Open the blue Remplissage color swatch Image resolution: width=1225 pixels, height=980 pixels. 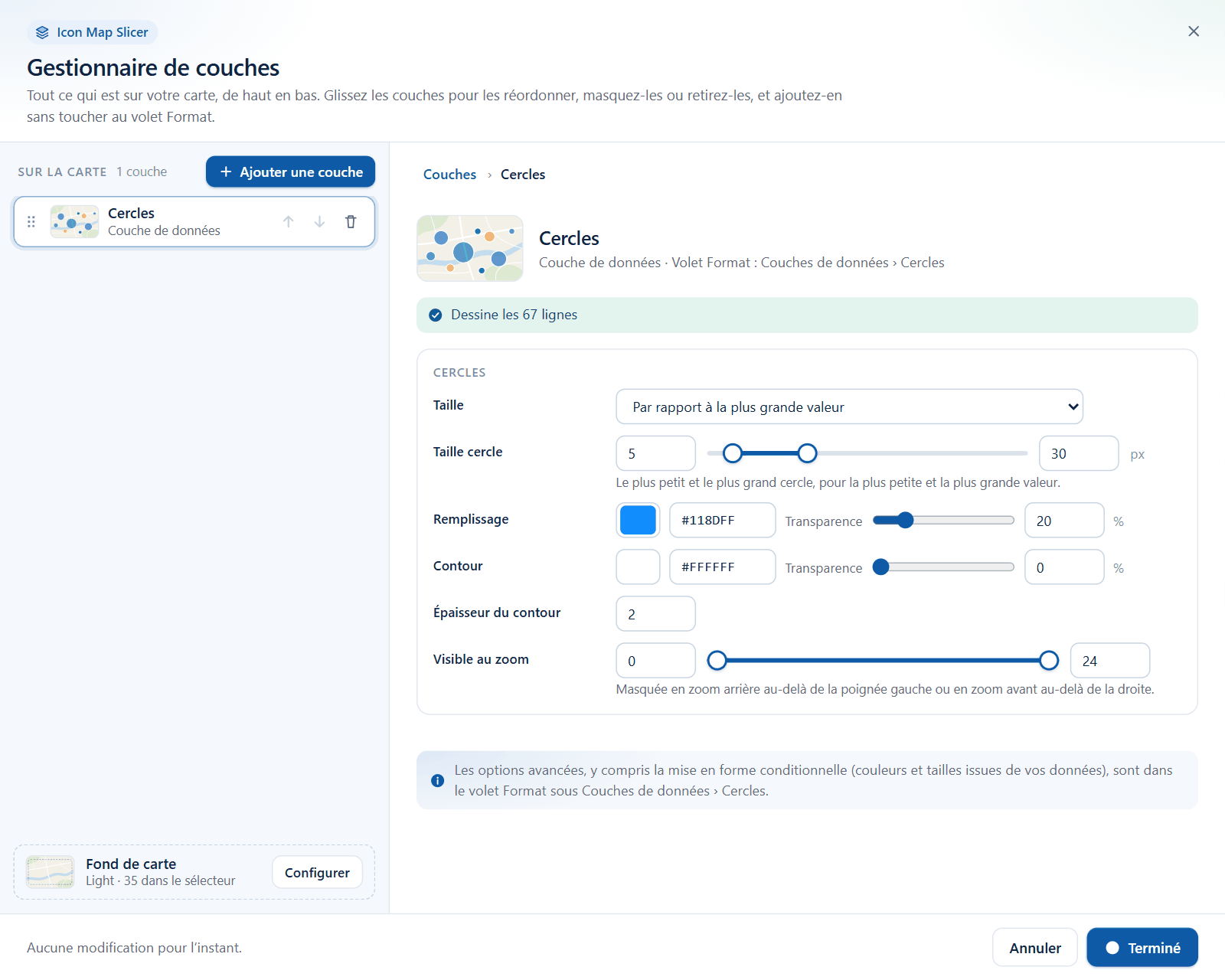(x=638, y=520)
